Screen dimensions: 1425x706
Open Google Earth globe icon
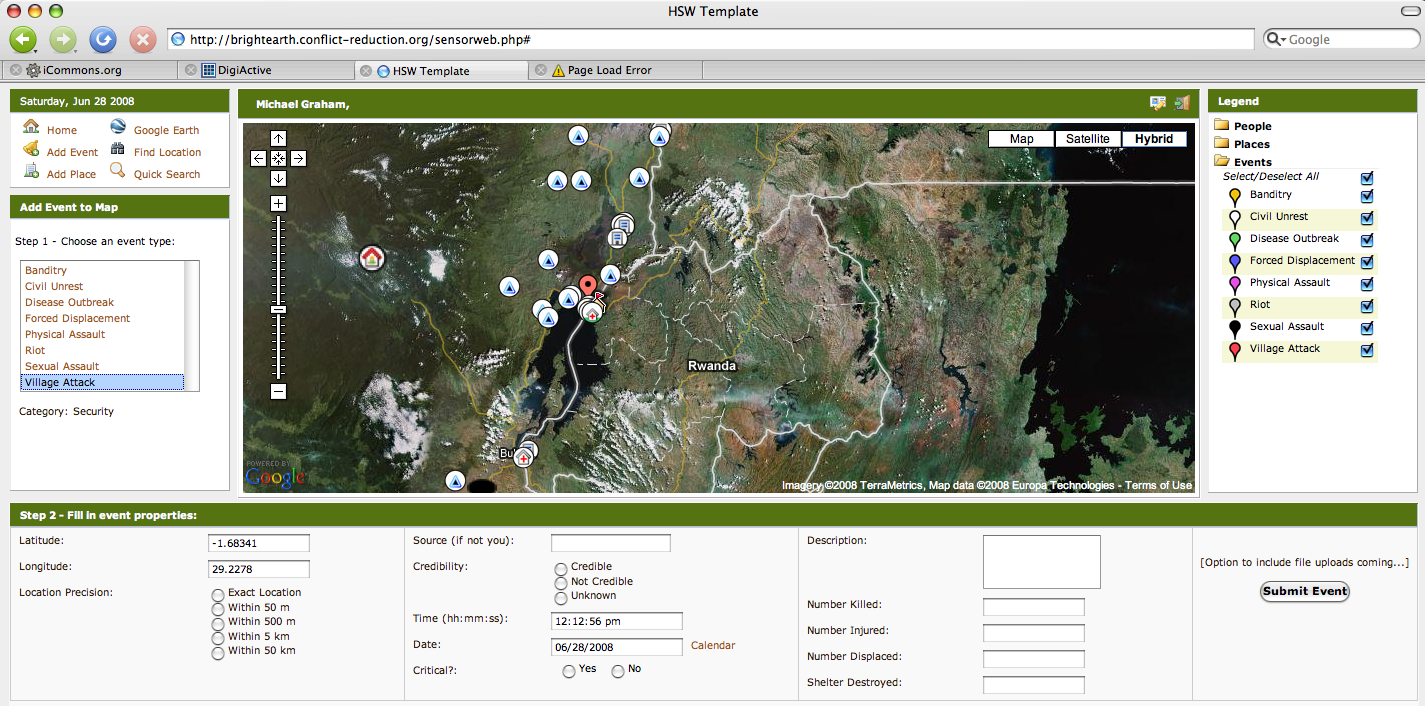click(x=118, y=128)
